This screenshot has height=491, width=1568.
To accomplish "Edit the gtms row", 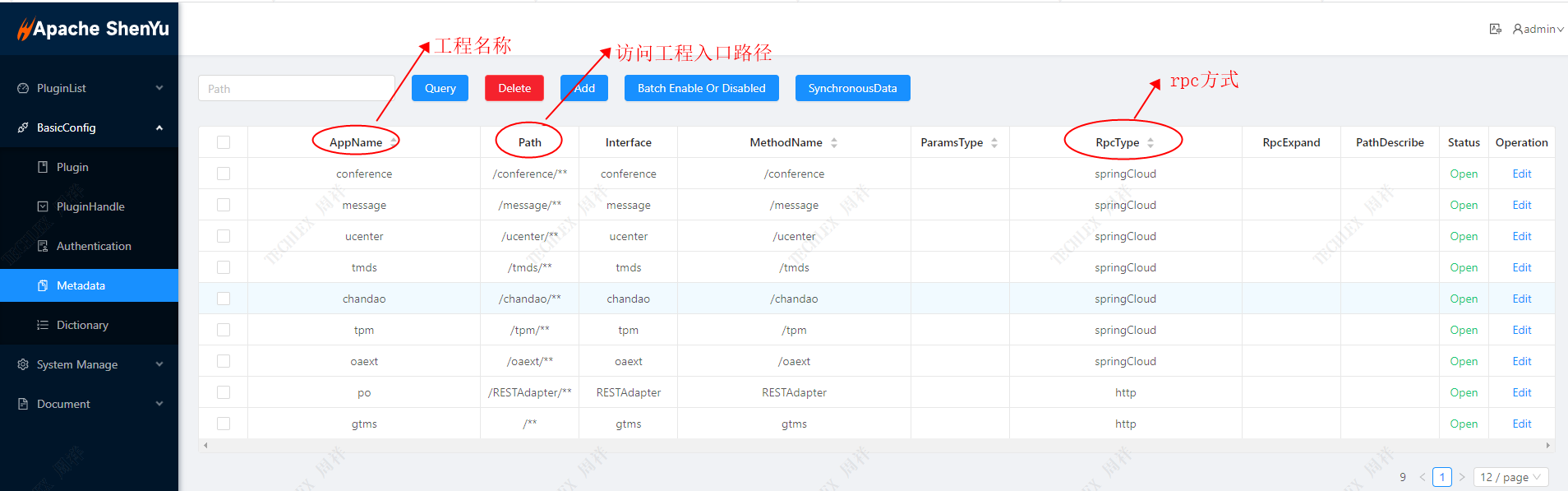I will [x=1522, y=424].
